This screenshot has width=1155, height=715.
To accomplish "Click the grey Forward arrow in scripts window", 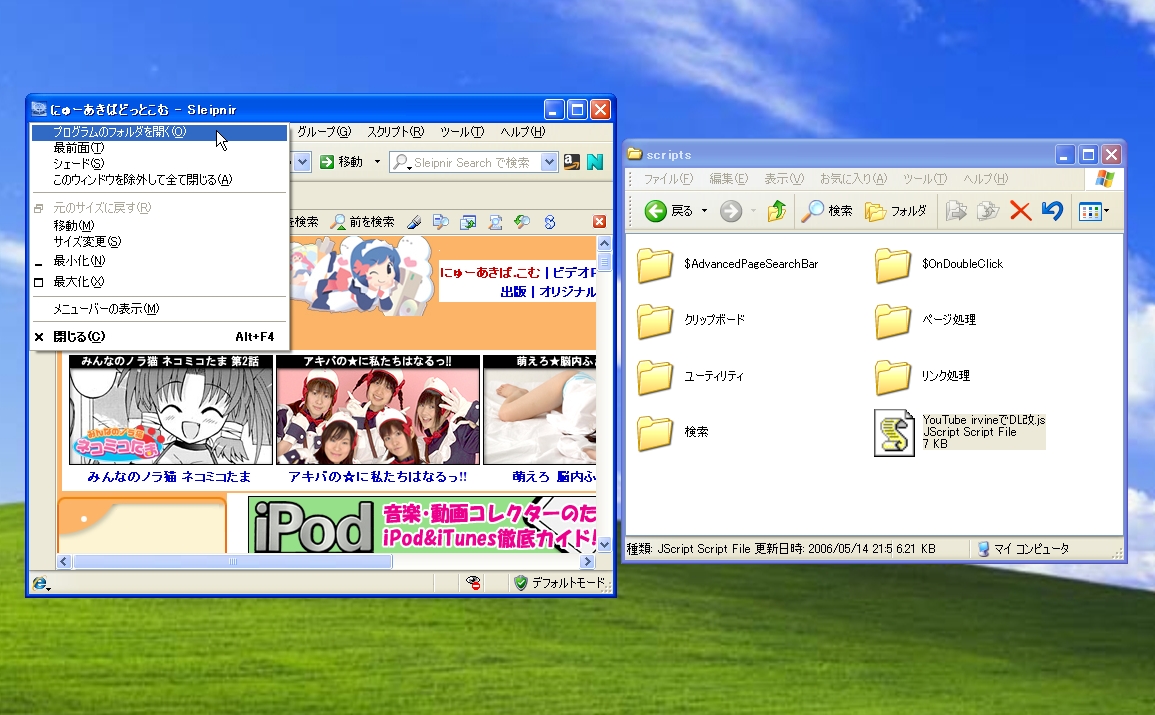I will [x=730, y=211].
